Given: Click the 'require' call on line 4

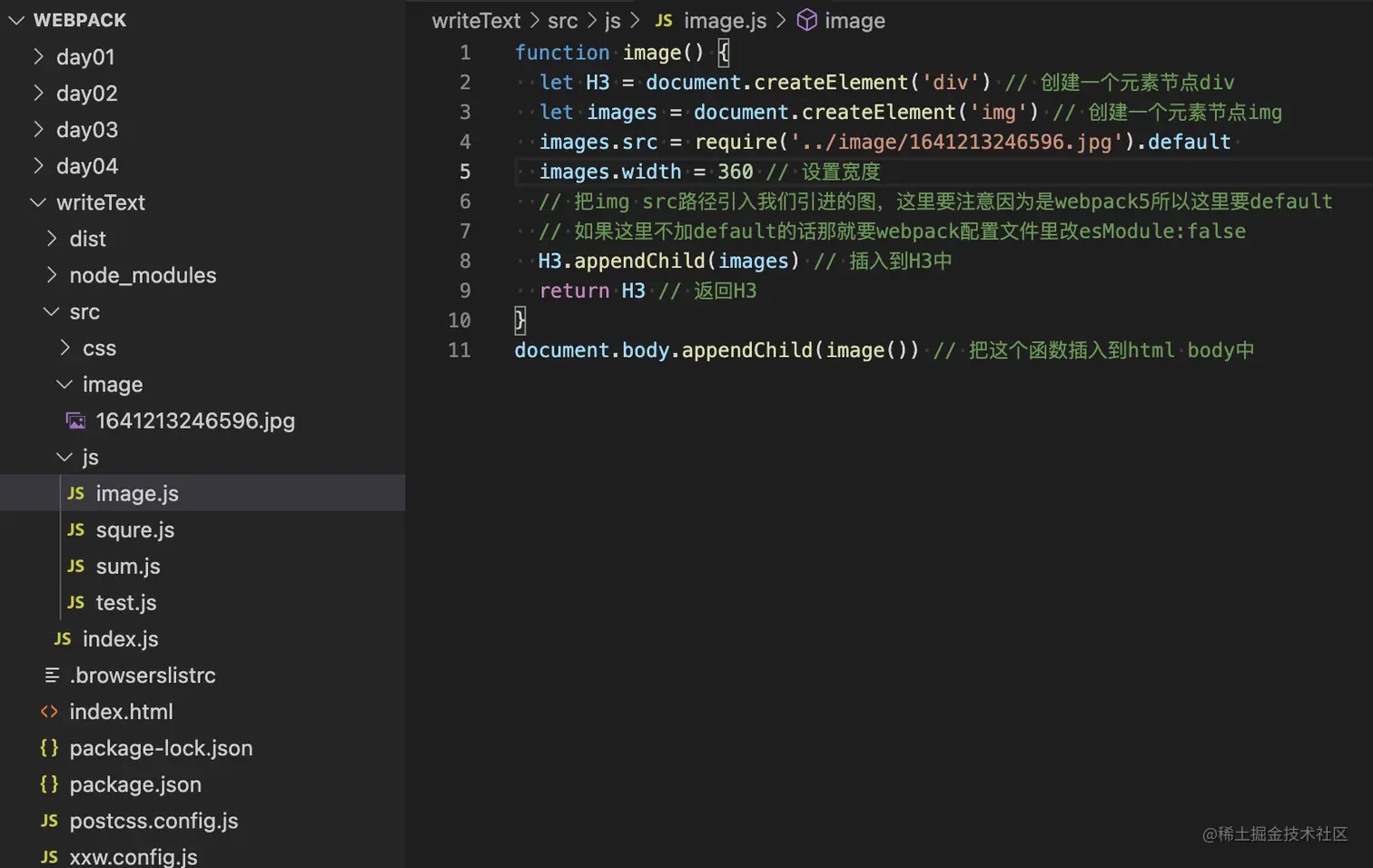Looking at the screenshot, I should 736,142.
